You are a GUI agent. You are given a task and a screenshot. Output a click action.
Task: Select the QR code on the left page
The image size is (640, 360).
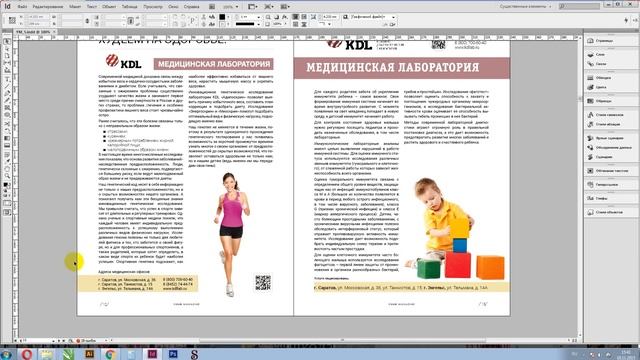tap(263, 282)
